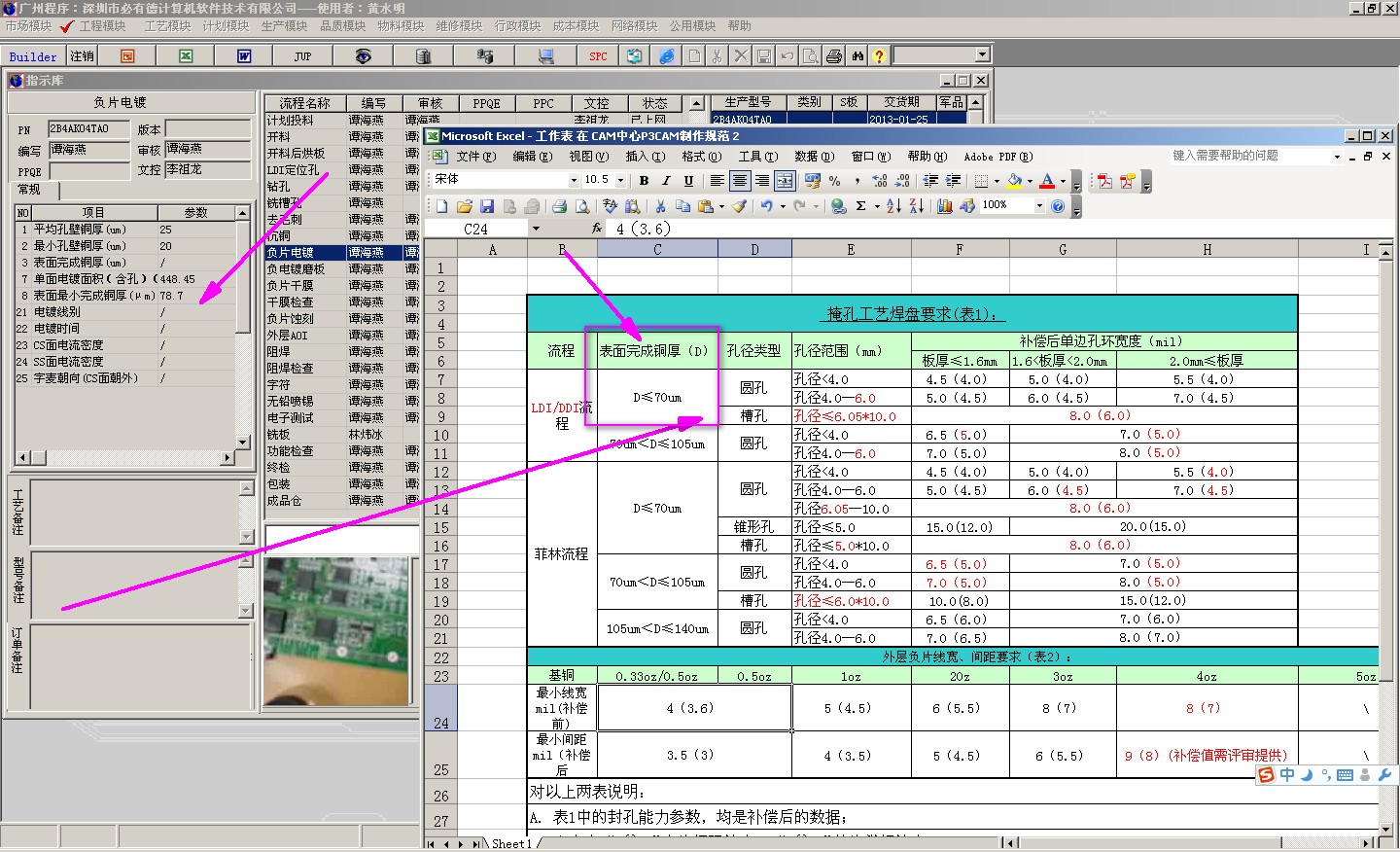Open the Name Box C24 dropdown arrow
This screenshot has width=1400, height=852.
(x=536, y=229)
